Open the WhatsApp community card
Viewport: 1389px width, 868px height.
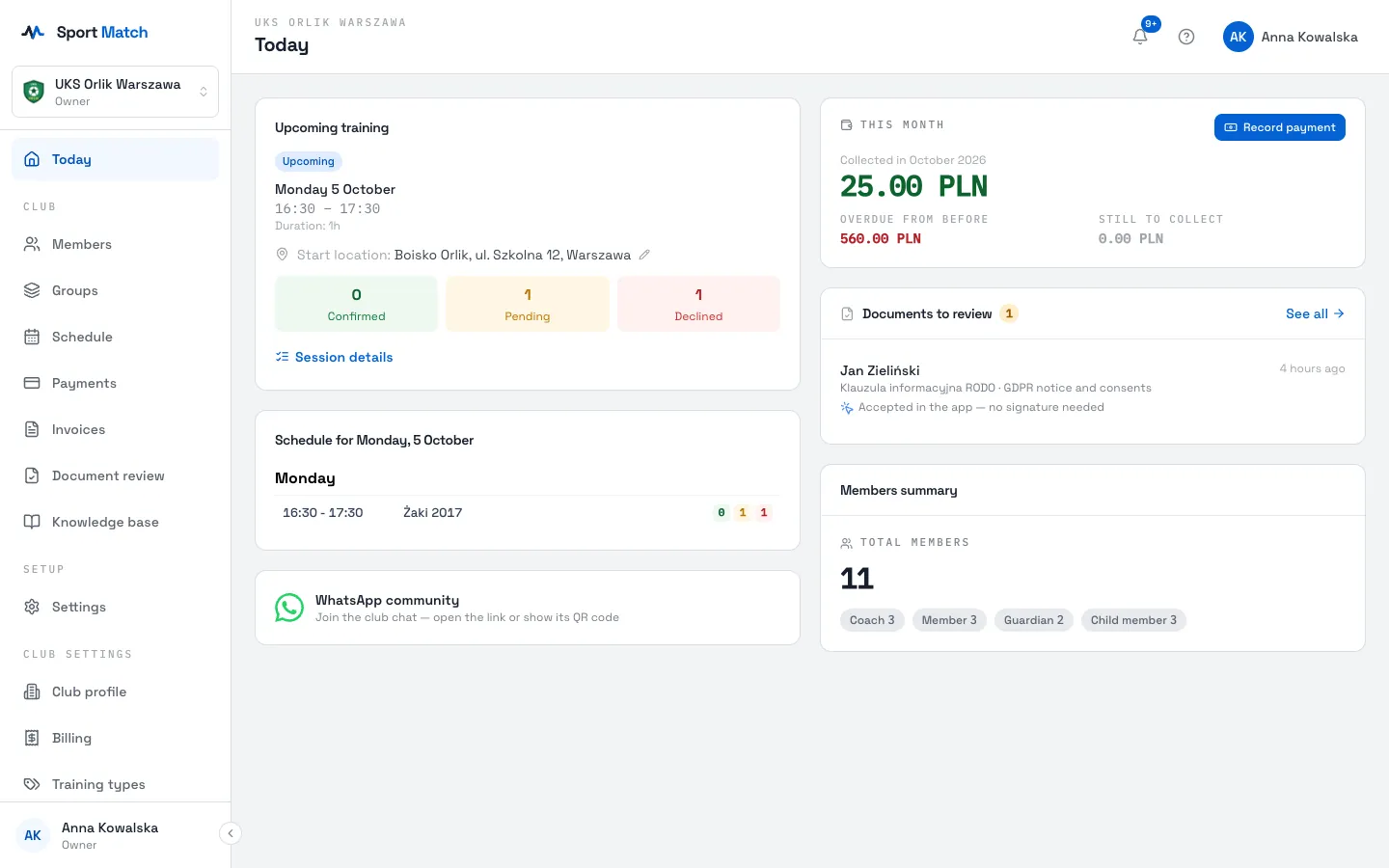[528, 608]
